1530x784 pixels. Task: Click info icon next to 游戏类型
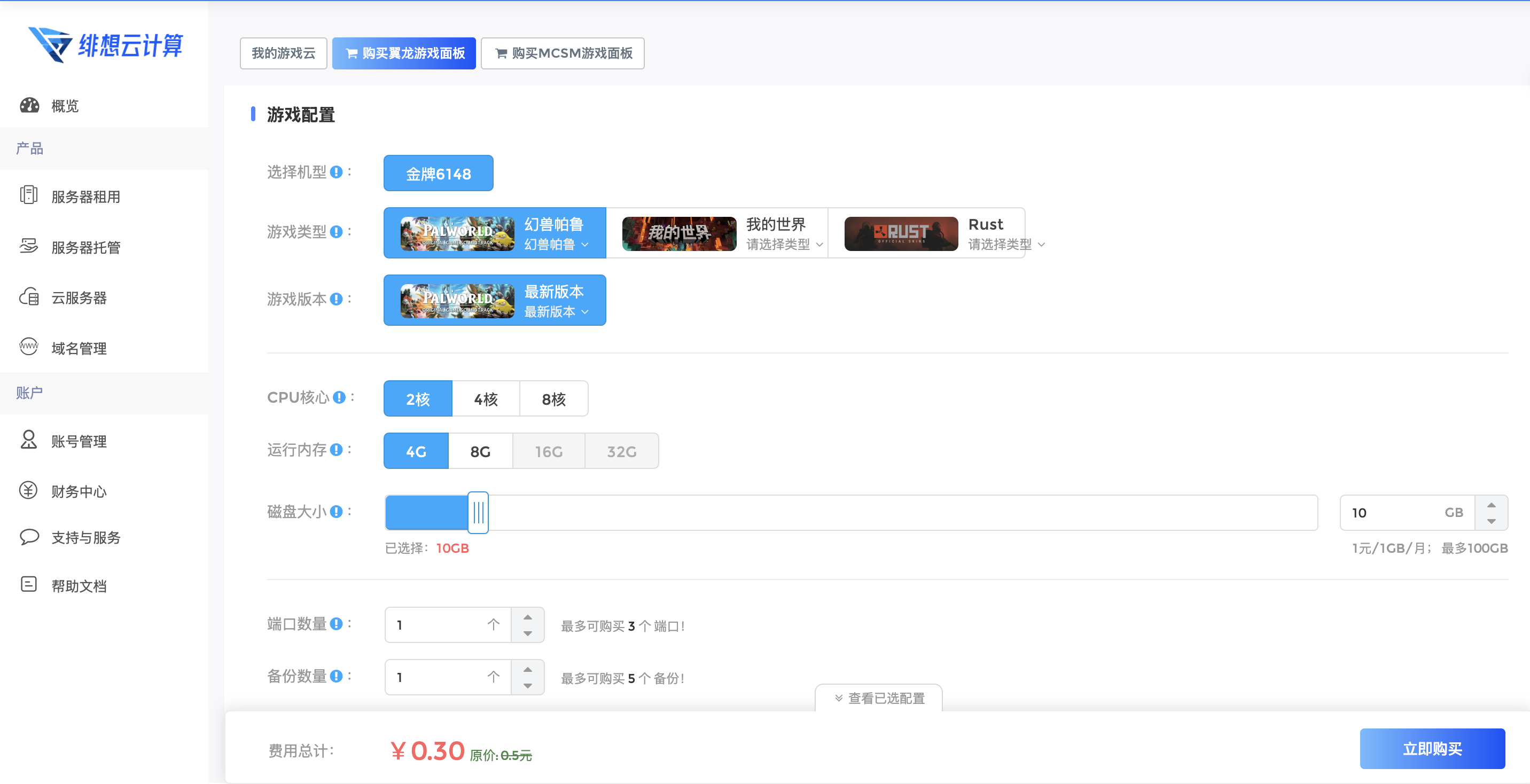(336, 232)
